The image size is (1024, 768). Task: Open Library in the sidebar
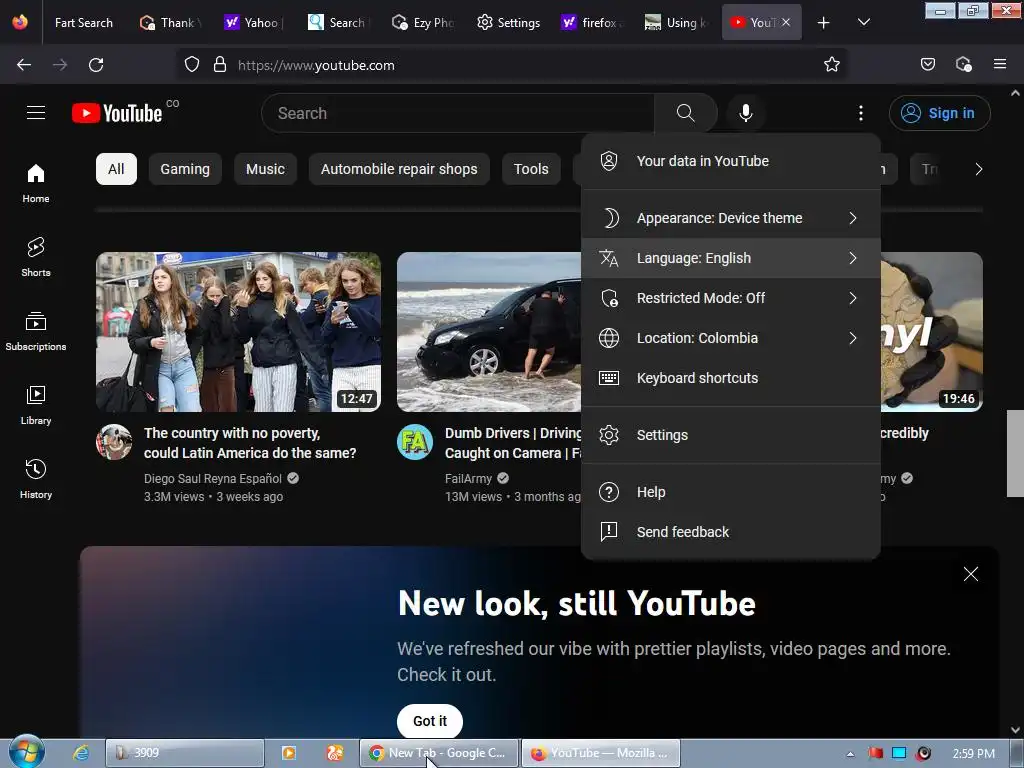[x=36, y=406]
